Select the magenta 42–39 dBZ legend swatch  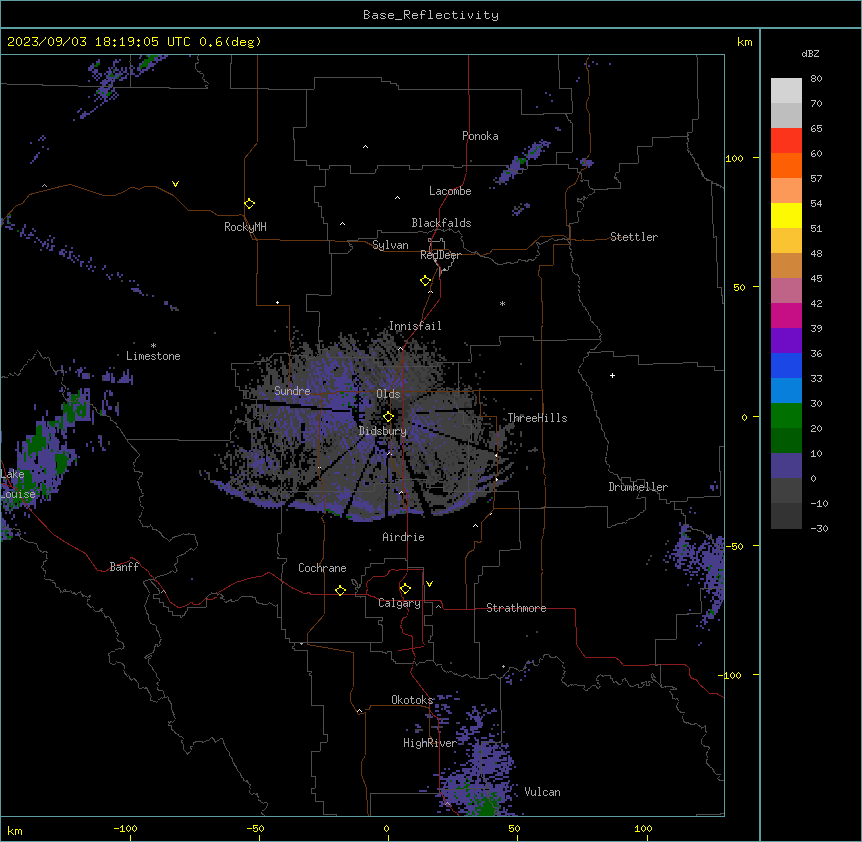(x=786, y=315)
